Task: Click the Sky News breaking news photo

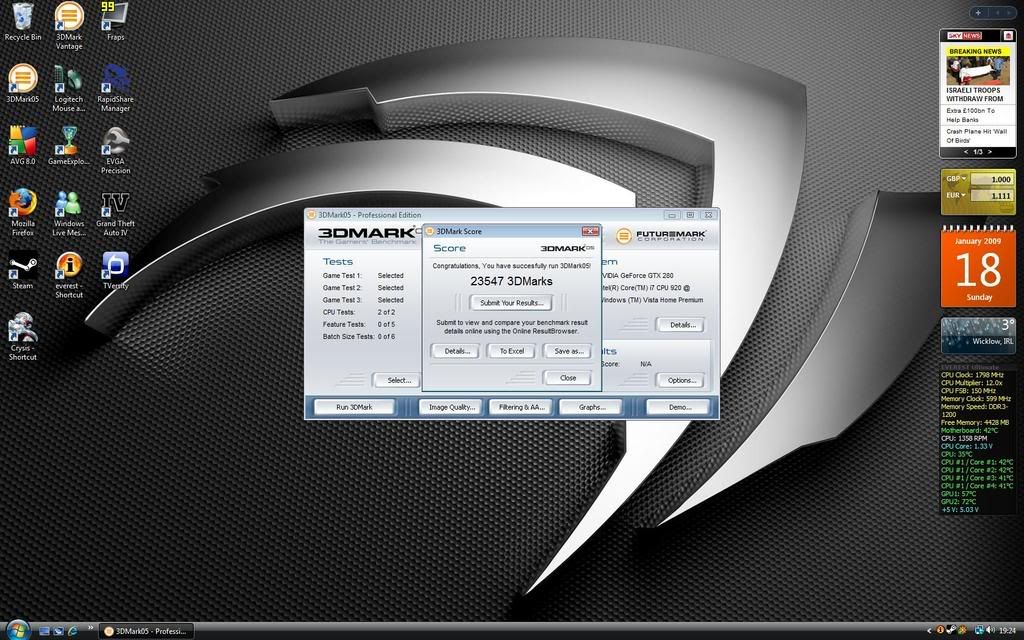Action: click(x=978, y=71)
